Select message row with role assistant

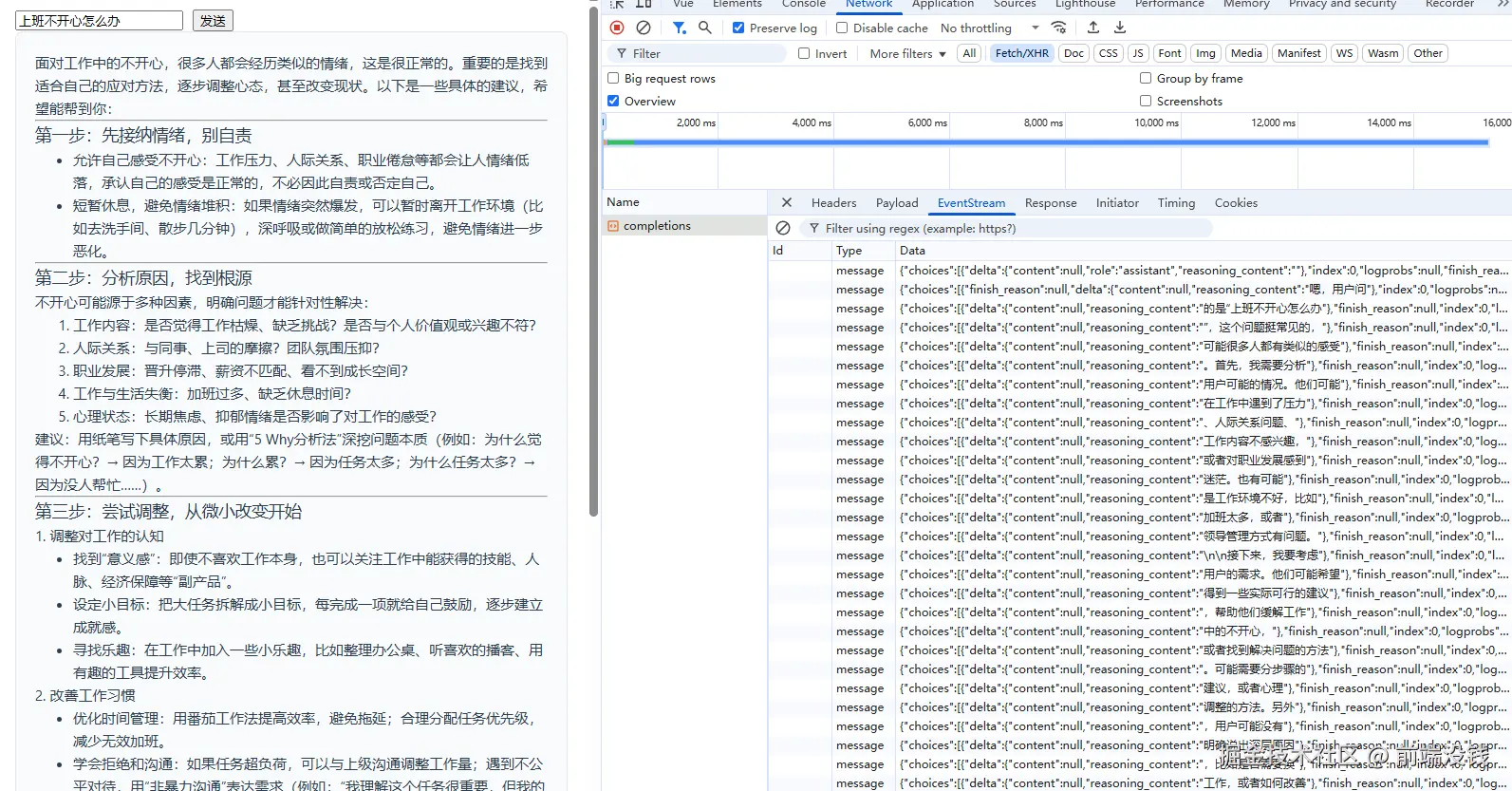[1139, 271]
